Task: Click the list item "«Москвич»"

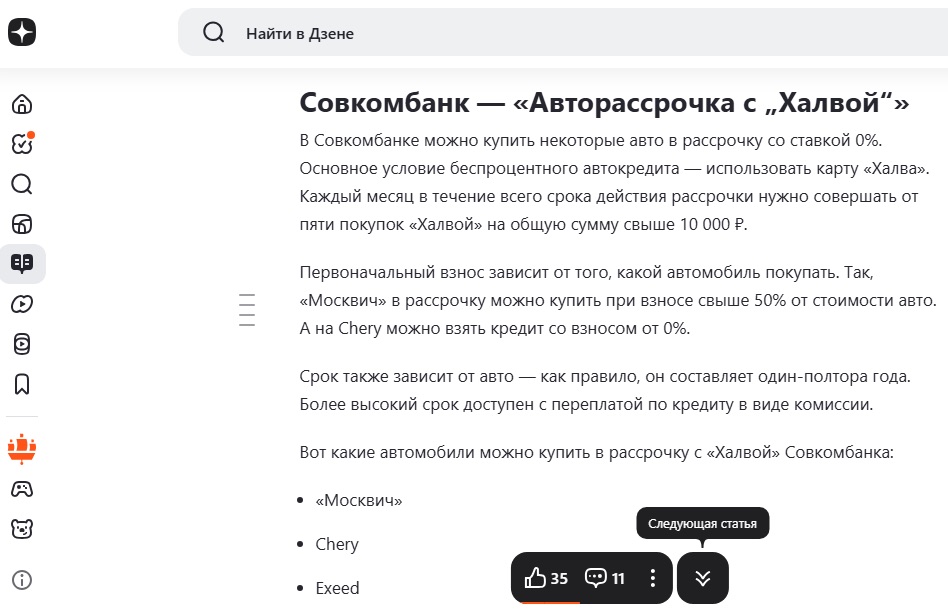Action: coord(359,500)
